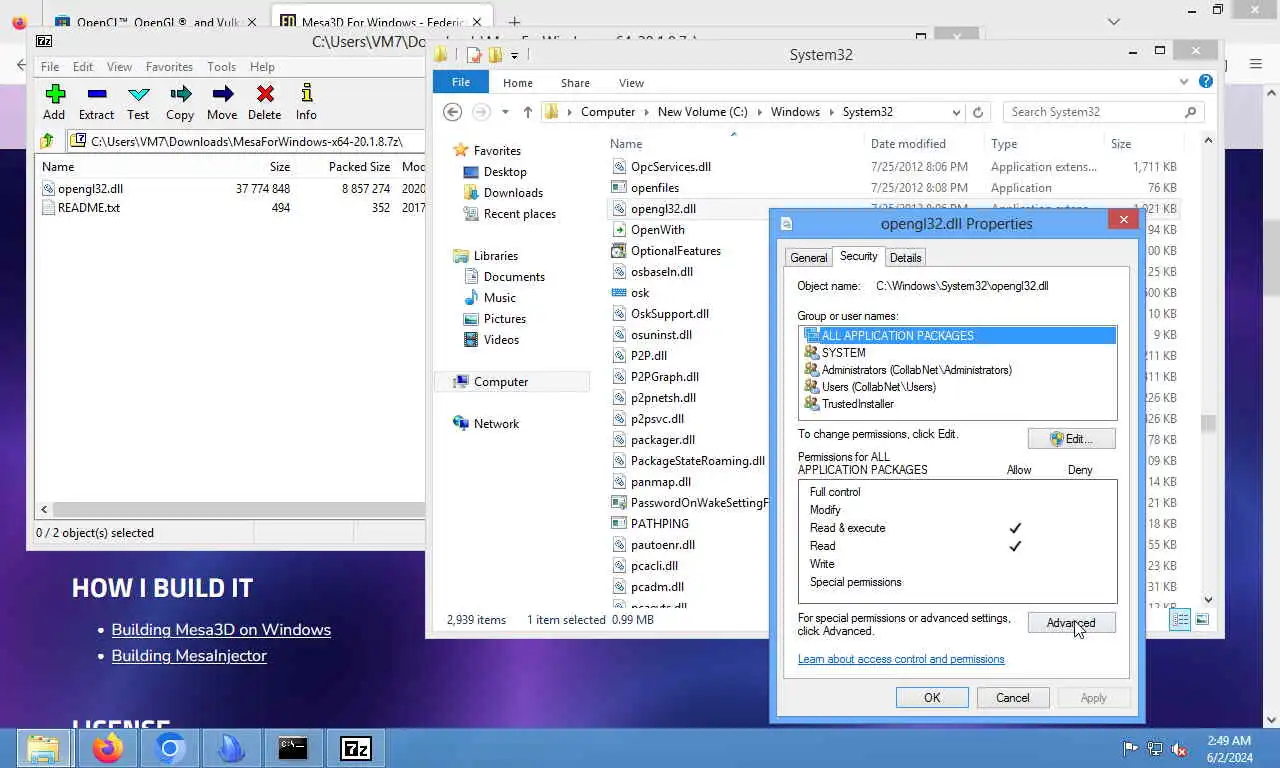Select ALL APPLICATION PACKAGES group

click(958, 336)
